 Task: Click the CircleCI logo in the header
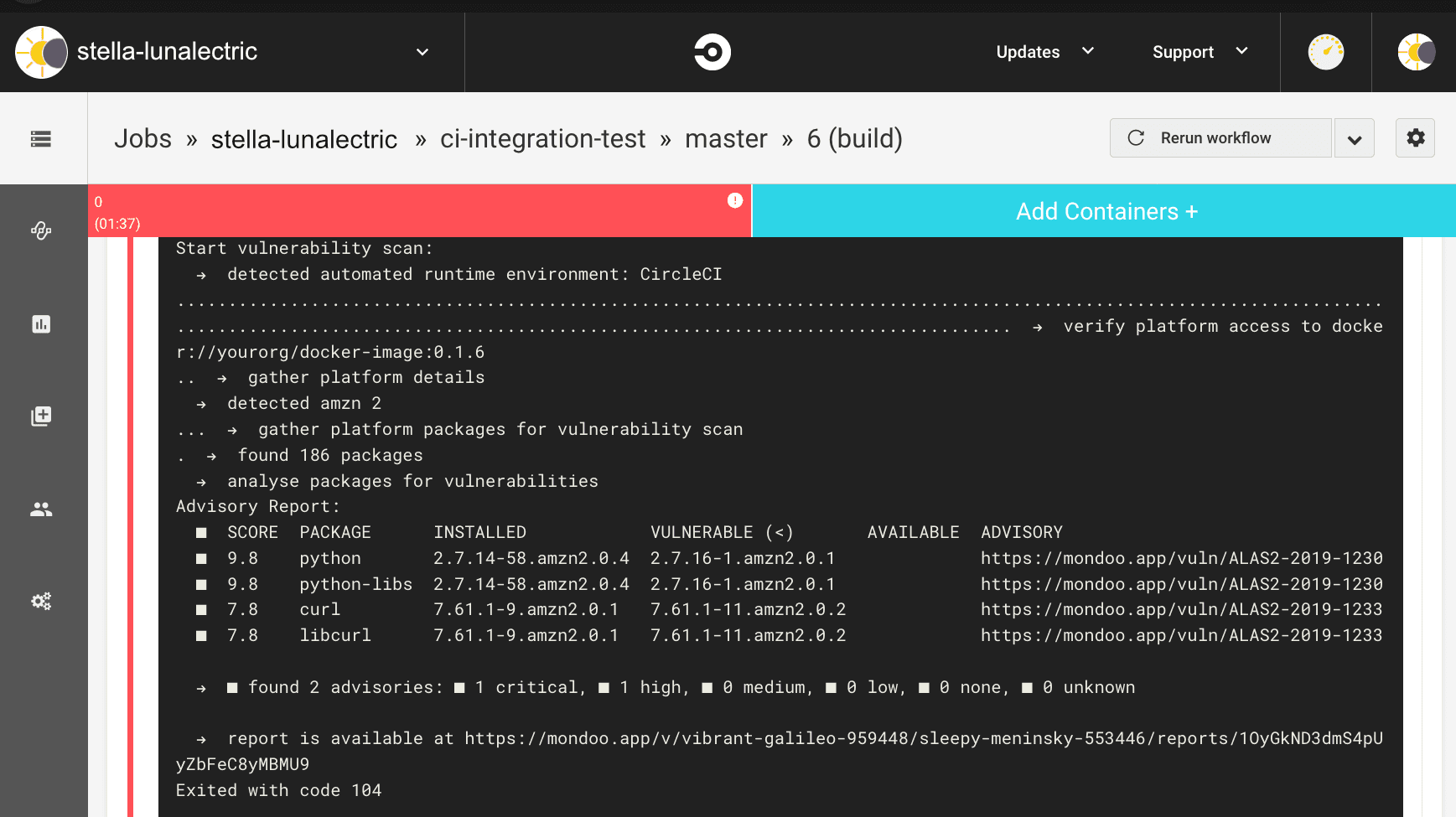pyautogui.click(x=712, y=51)
